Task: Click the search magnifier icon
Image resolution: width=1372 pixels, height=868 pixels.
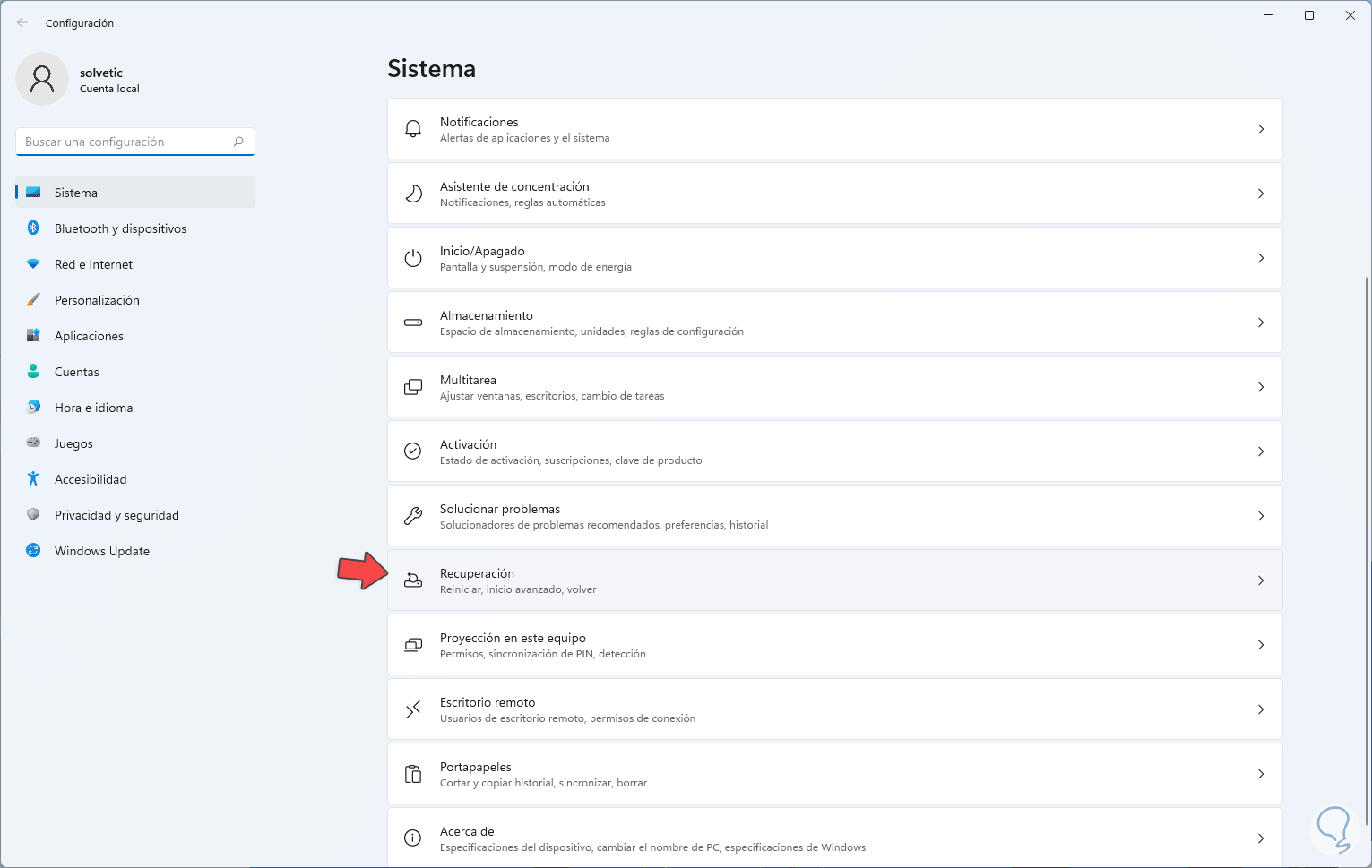Action: pyautogui.click(x=238, y=142)
